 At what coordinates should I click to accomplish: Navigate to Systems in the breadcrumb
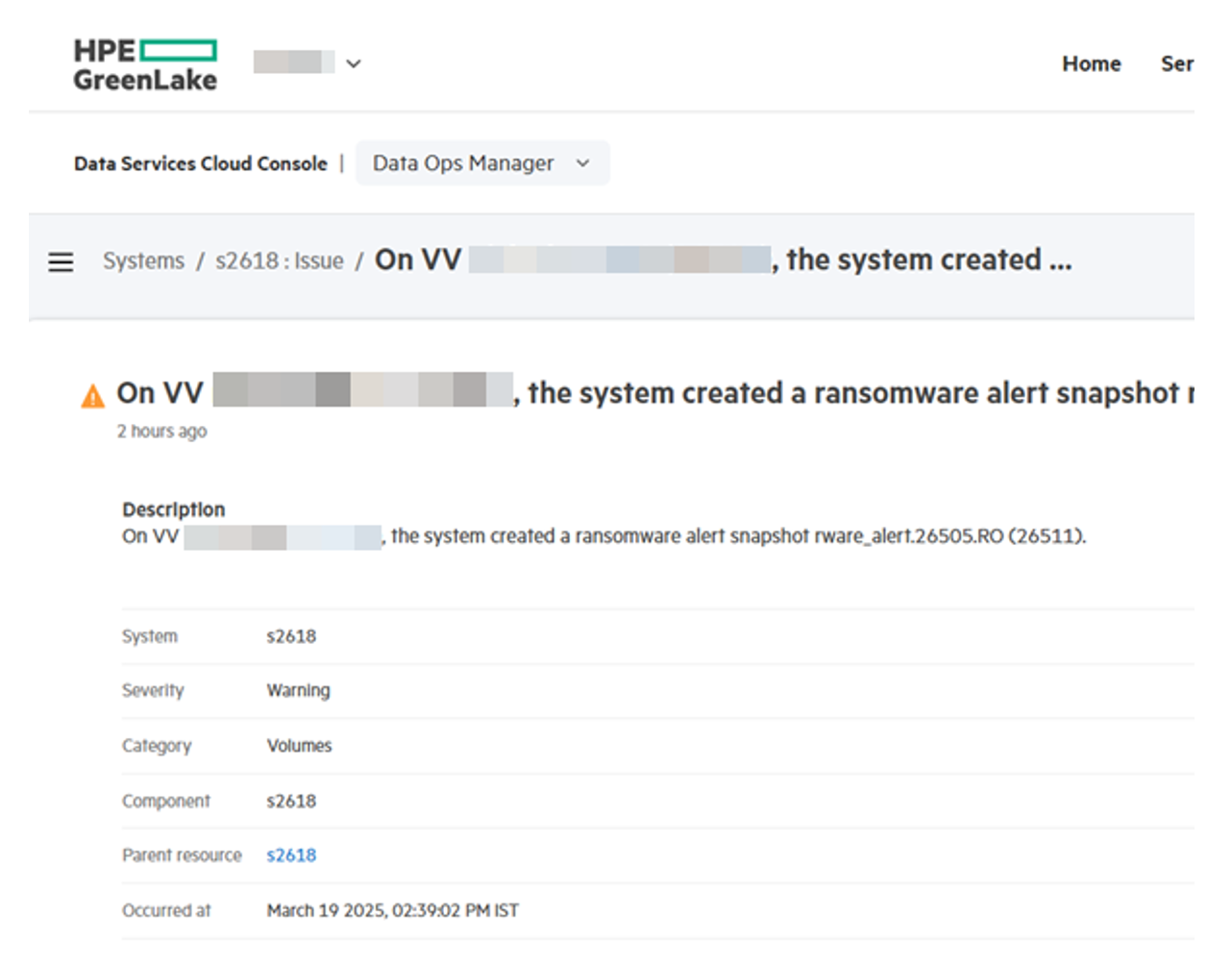[x=143, y=260]
